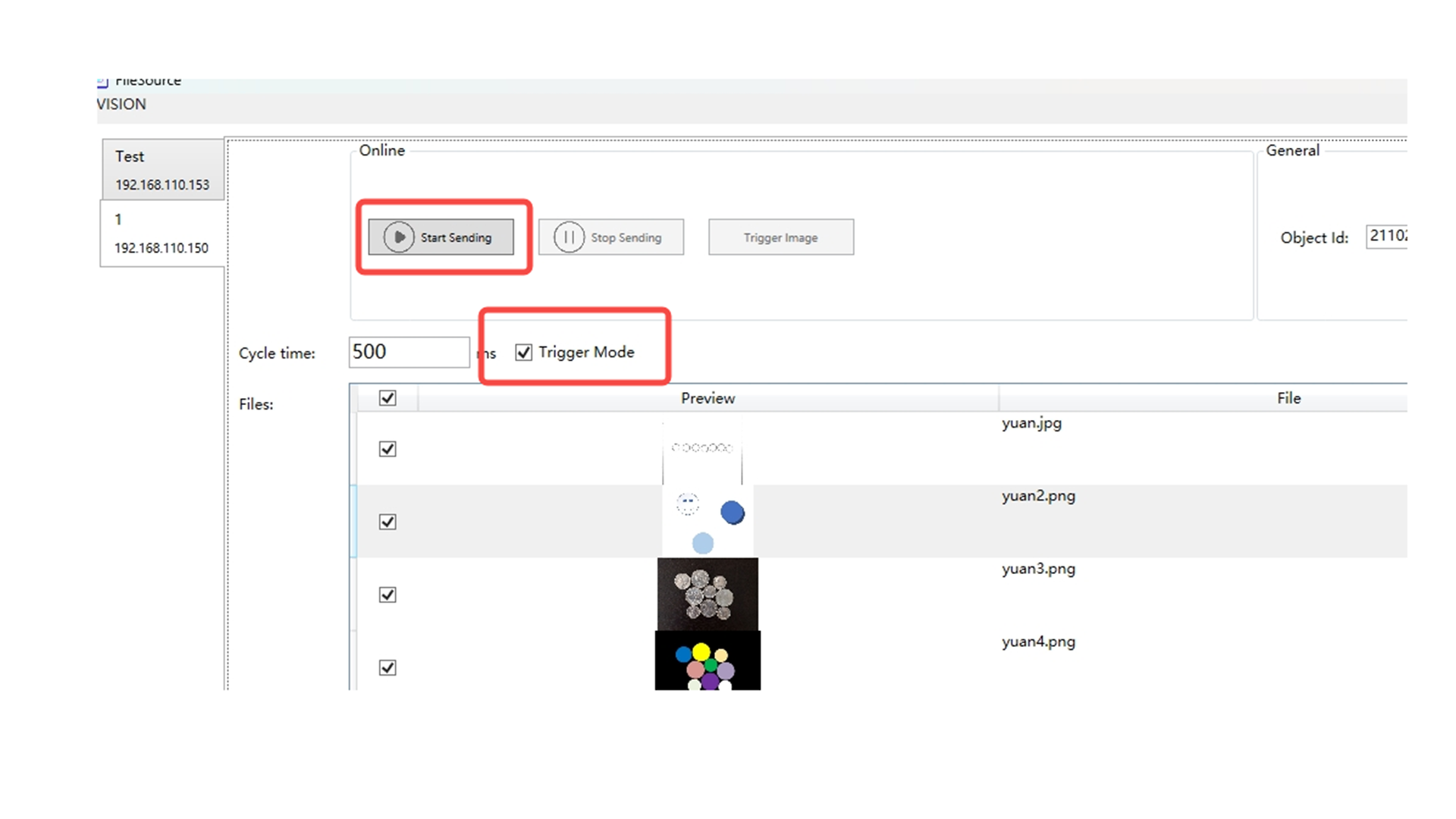The image size is (1456, 819).
Task: Click the Stop Sending button label
Action: [x=626, y=237]
